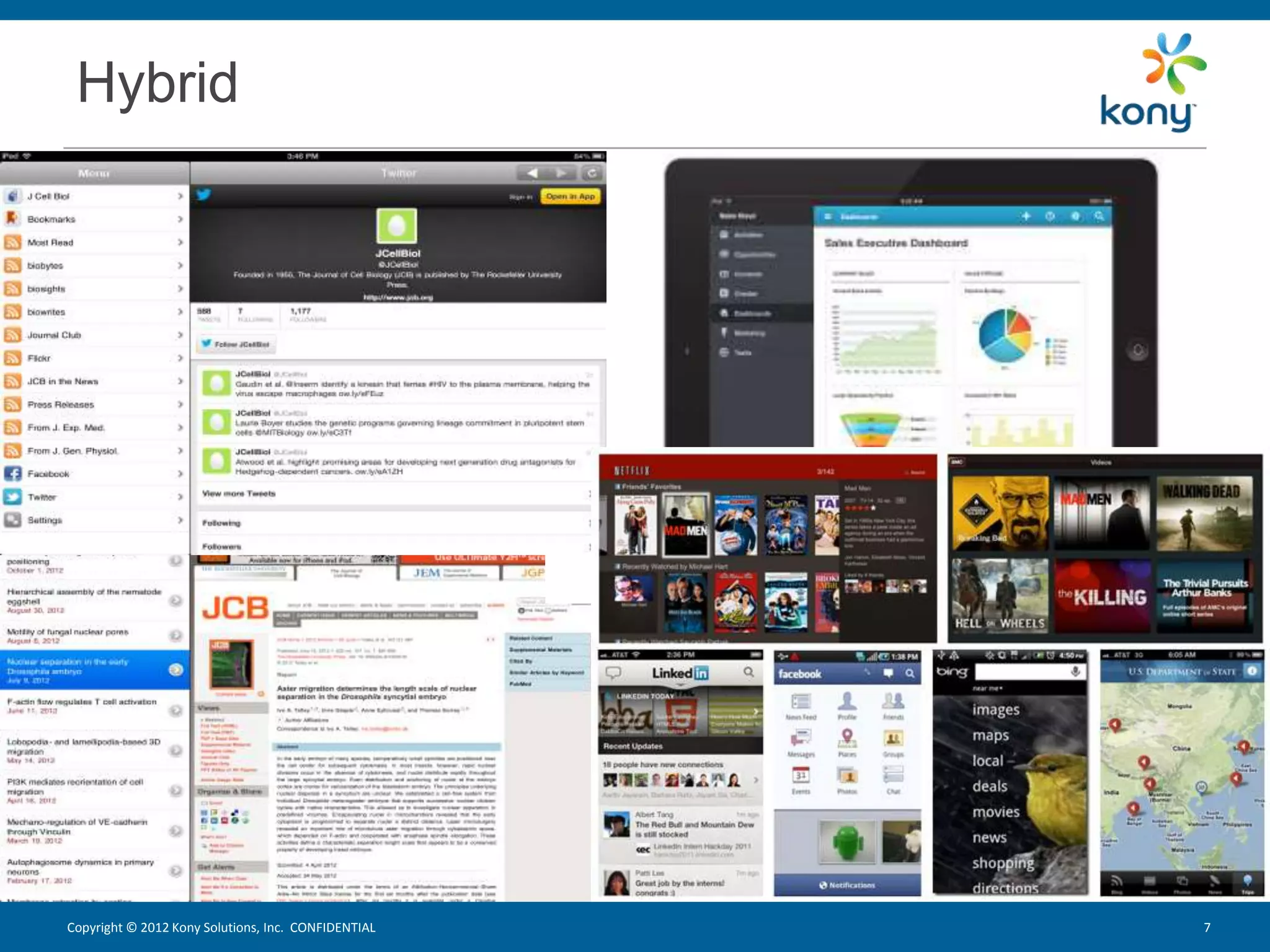Viewport: 1270px width, 952px height.
Task: Click the Open in App button
Action: (x=570, y=196)
